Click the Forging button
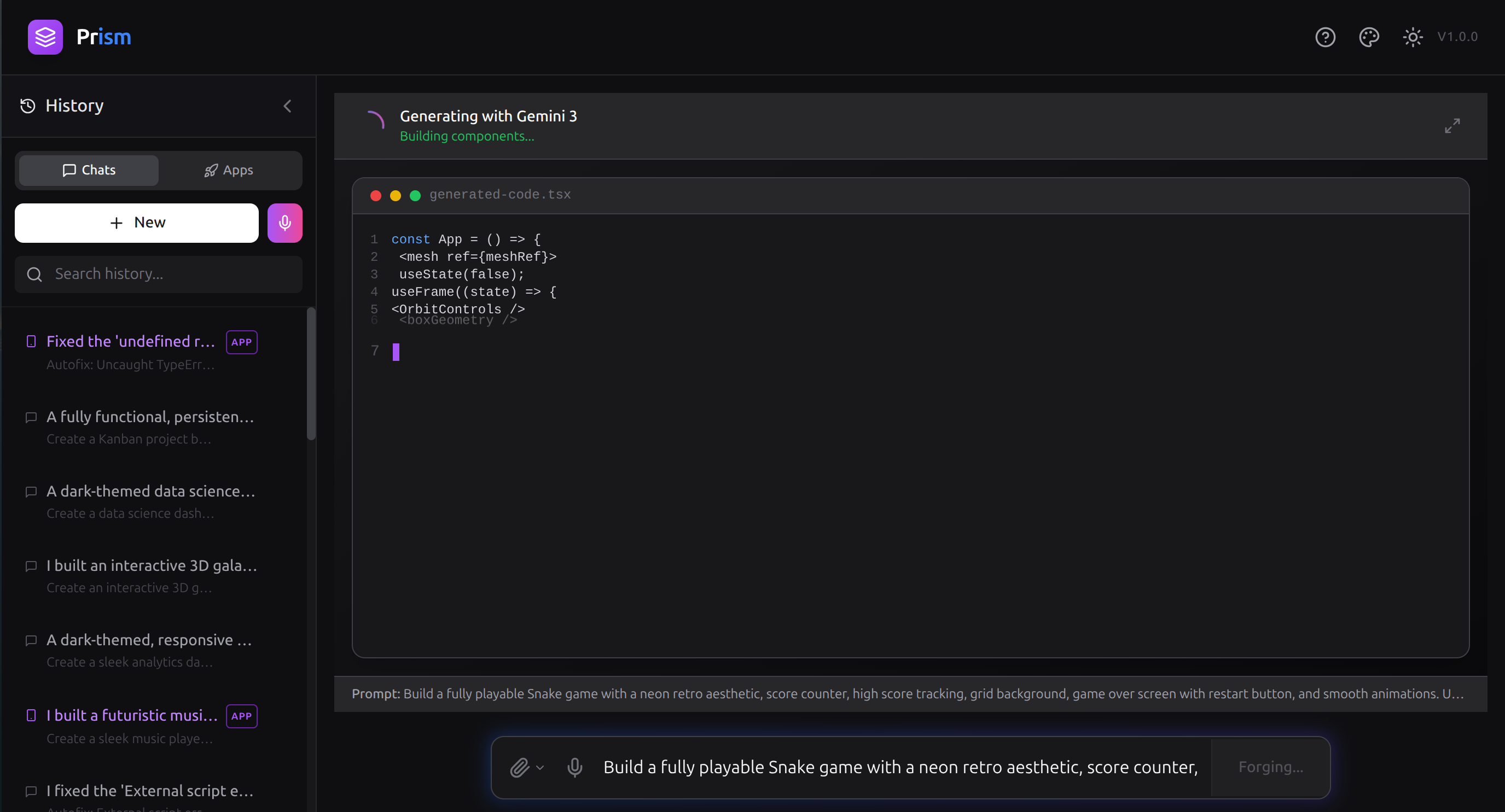 click(1270, 767)
